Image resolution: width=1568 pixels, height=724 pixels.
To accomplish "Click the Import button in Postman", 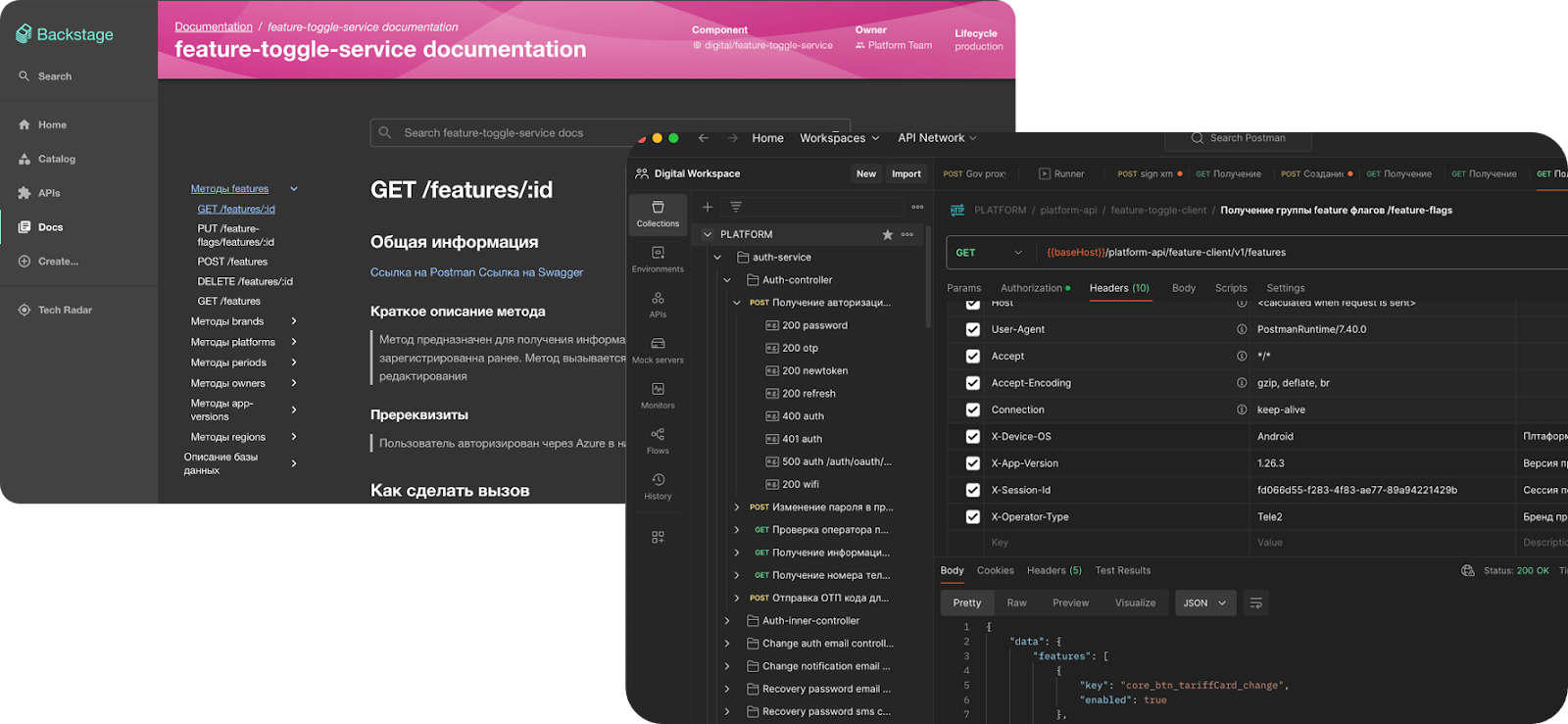I will (906, 173).
